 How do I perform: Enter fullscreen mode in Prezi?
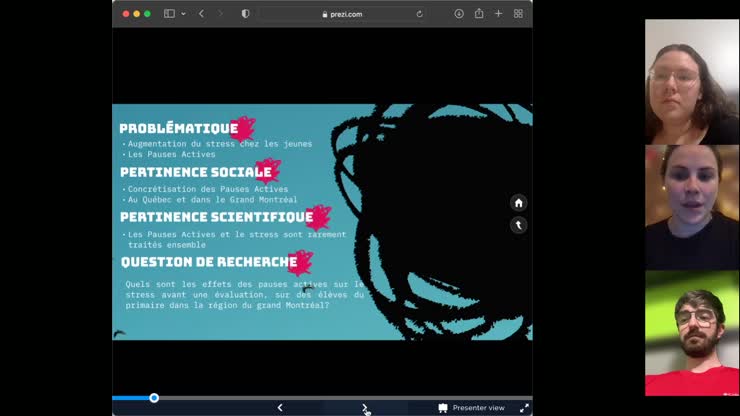(524, 408)
